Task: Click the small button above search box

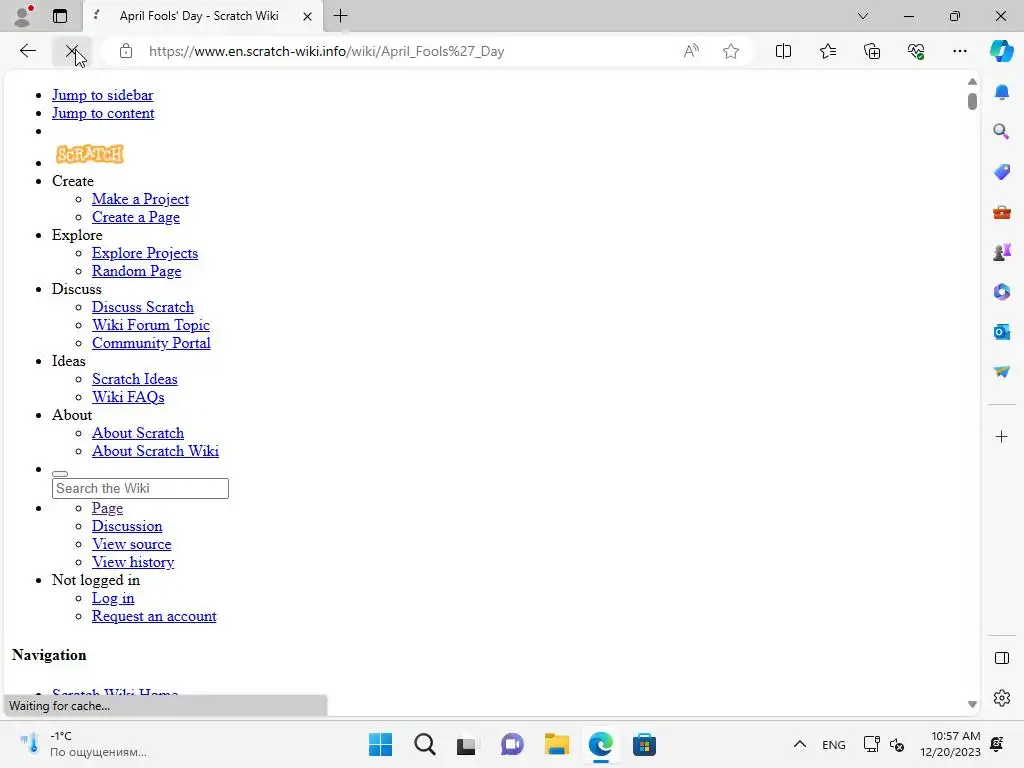Action: pyautogui.click(x=60, y=473)
